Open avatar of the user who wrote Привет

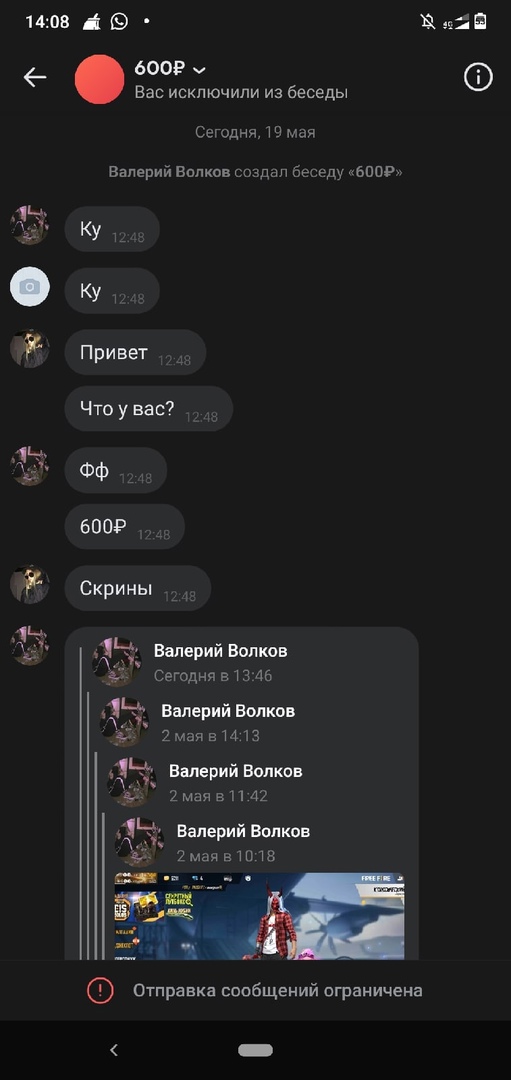coord(30,348)
